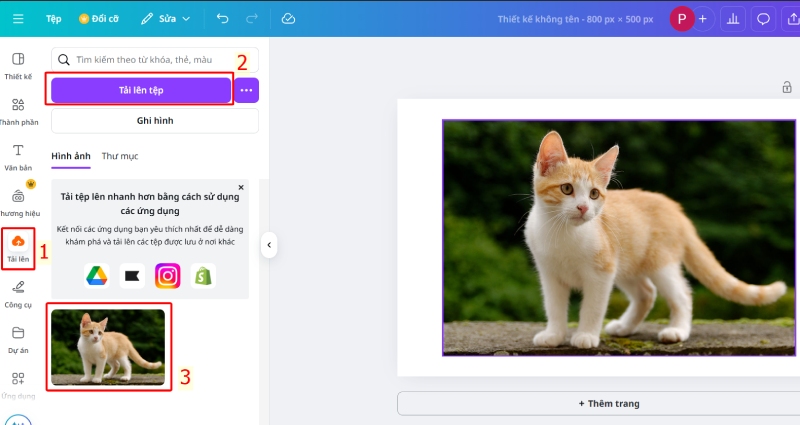Viewport: 800px width, 425px height.
Task: Select the uploaded kitten thumbnail
Action: point(108,346)
